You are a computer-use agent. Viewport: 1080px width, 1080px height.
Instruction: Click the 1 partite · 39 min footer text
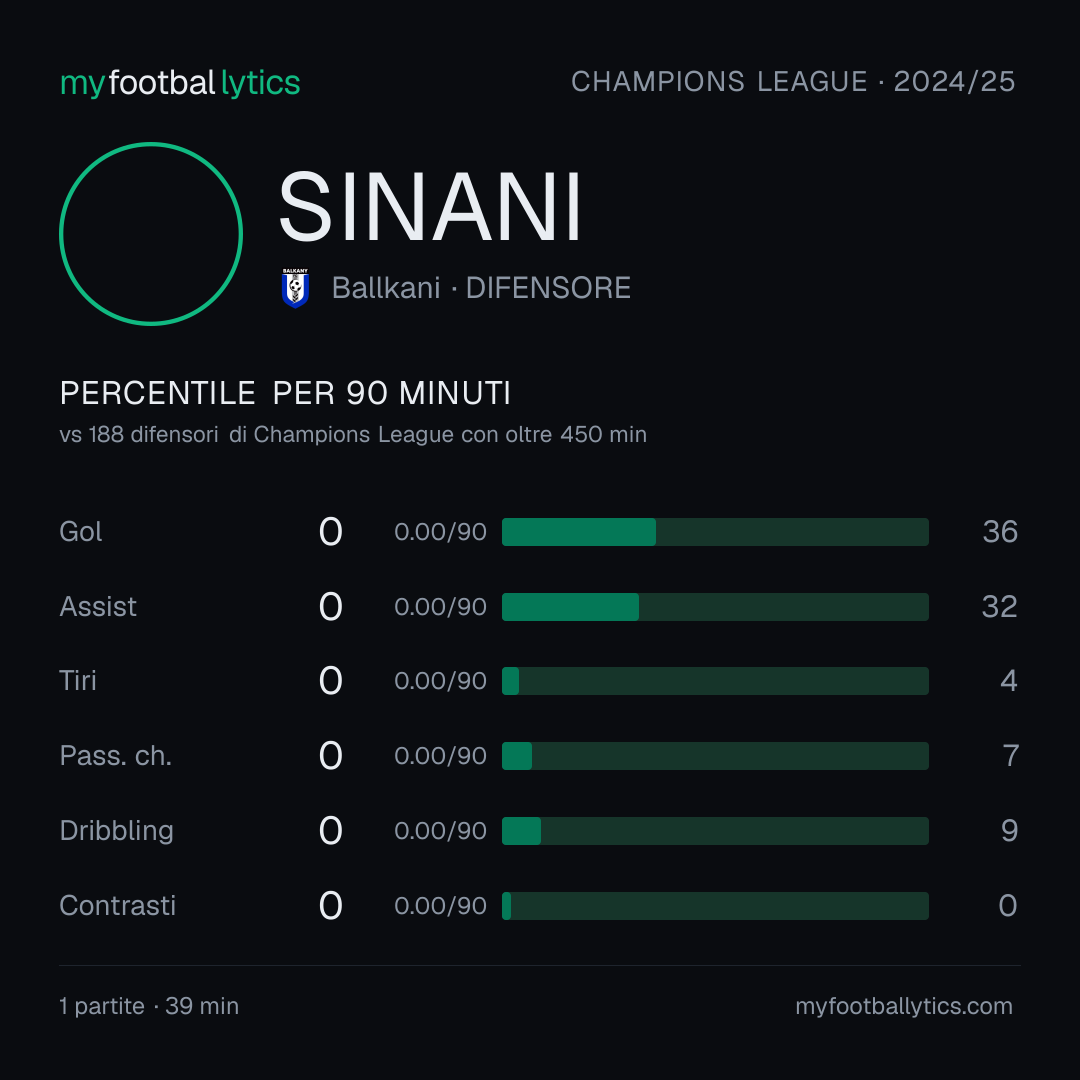[149, 1006]
